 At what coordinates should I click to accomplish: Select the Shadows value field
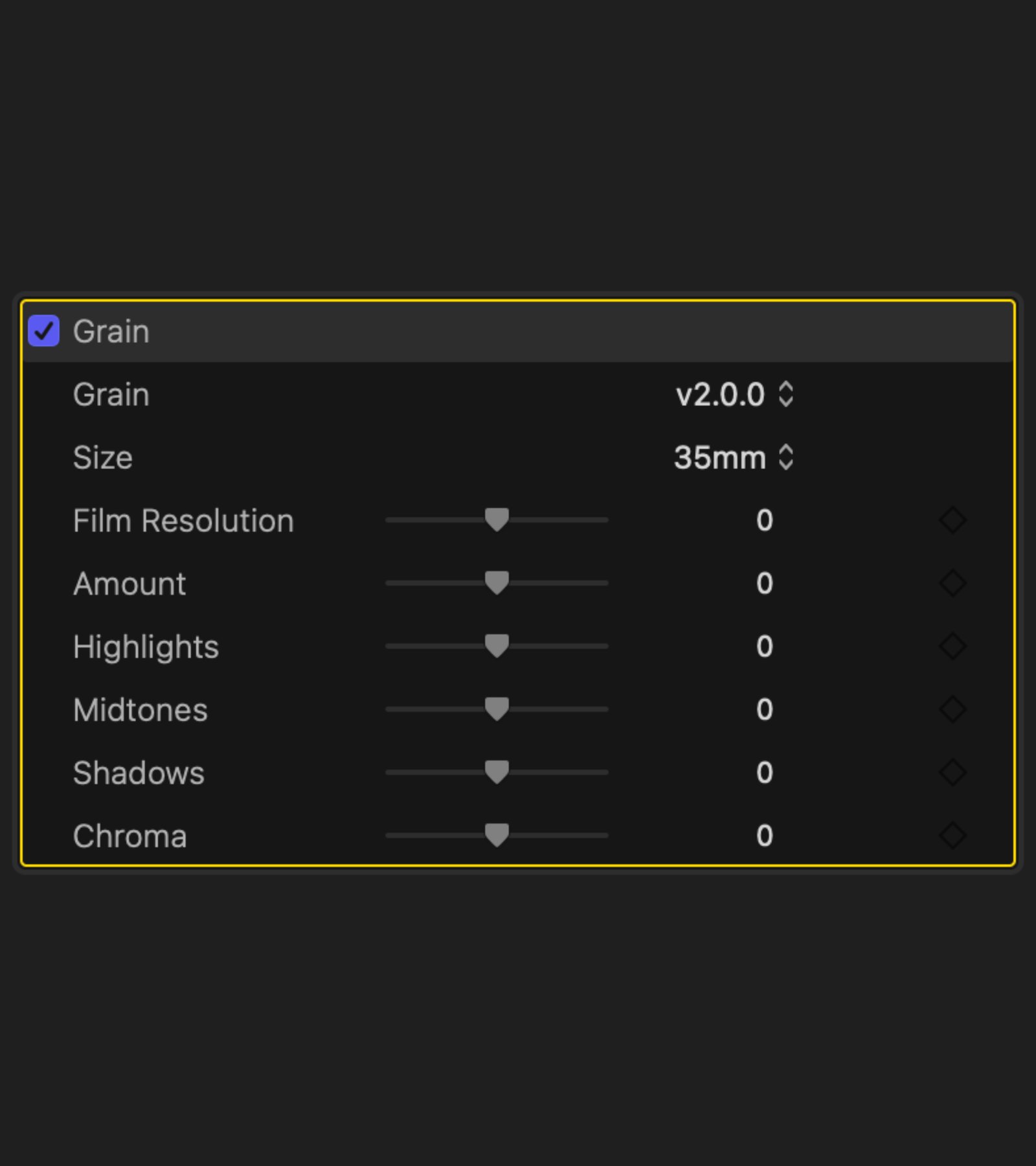coord(764,772)
